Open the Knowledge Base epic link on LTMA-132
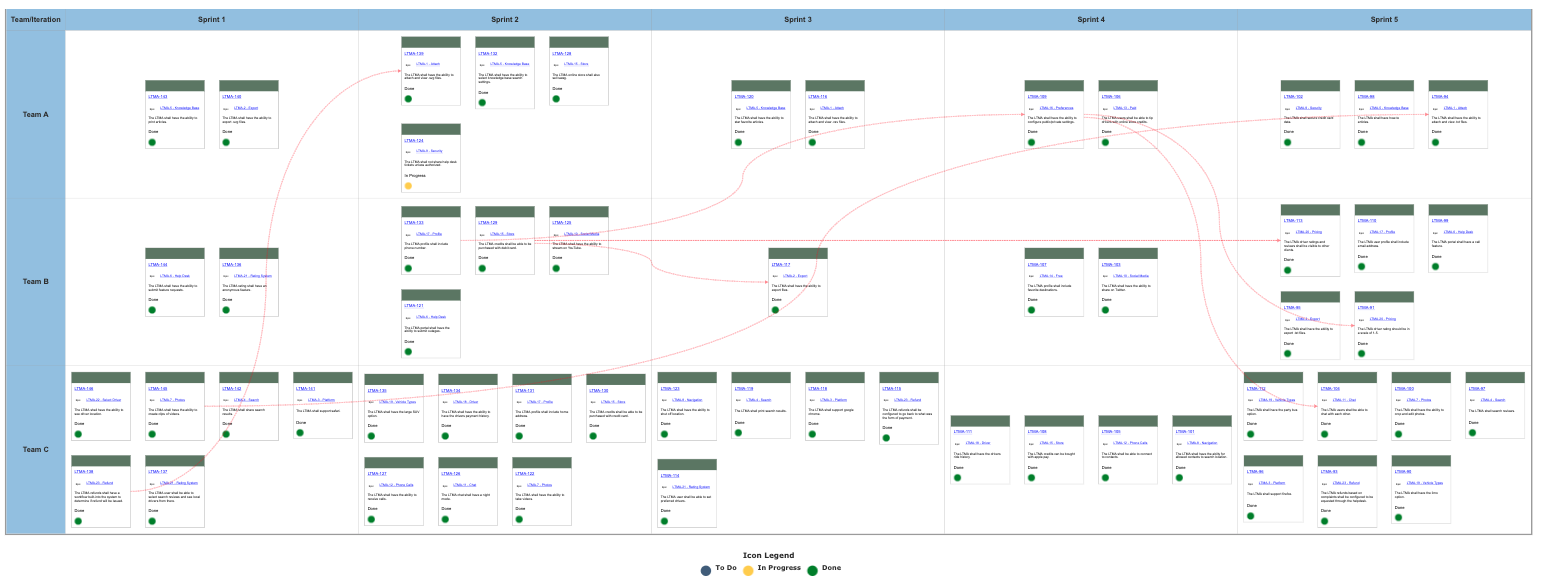Screen dimensions: 1548x585 pos(510,64)
